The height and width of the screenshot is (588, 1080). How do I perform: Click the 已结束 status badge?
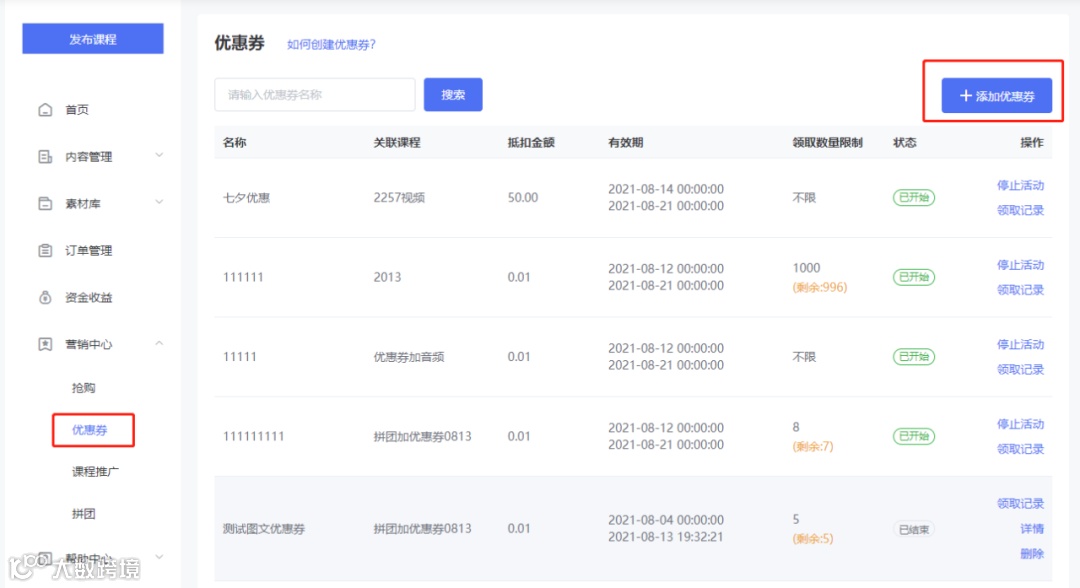[914, 529]
